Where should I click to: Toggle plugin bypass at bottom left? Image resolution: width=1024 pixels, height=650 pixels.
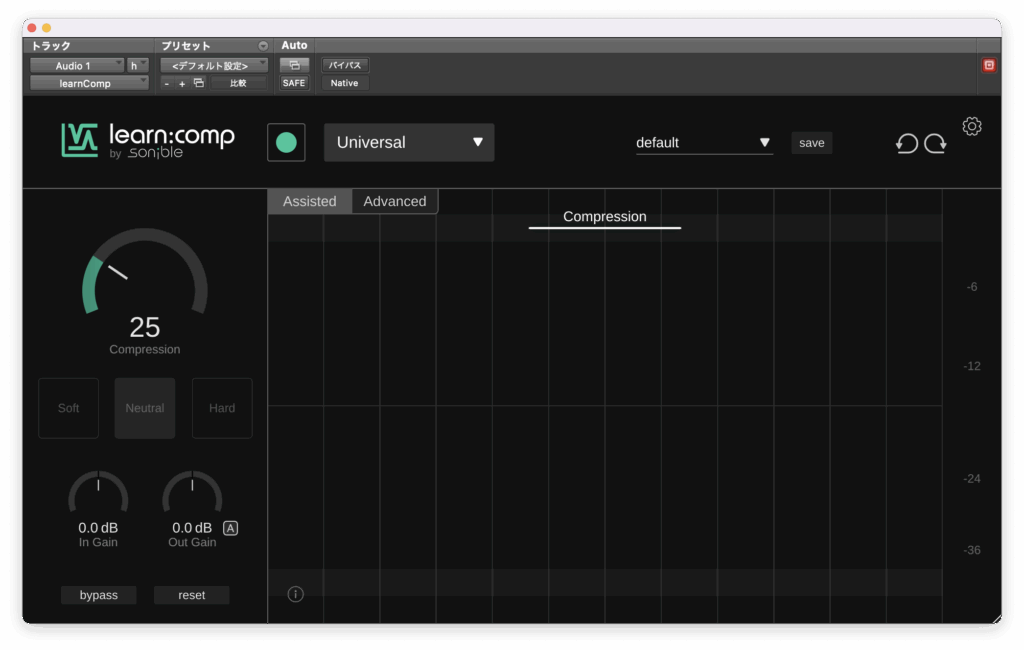(x=99, y=595)
